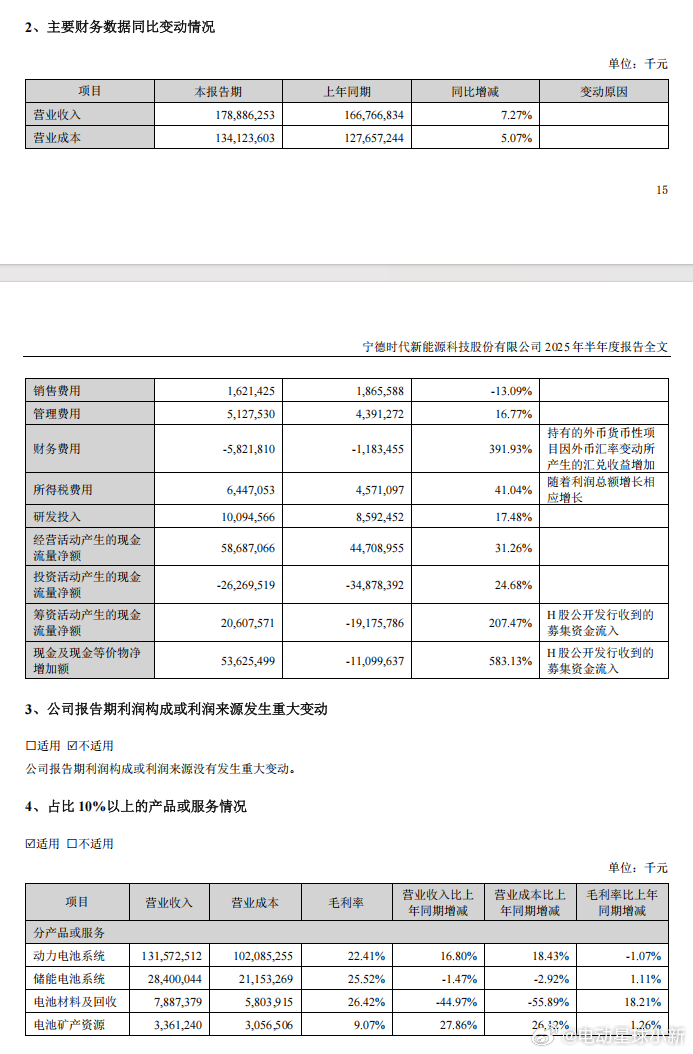Click the 分产品或服务 subheading row
Viewport: 693px width, 1054px height.
point(347,932)
